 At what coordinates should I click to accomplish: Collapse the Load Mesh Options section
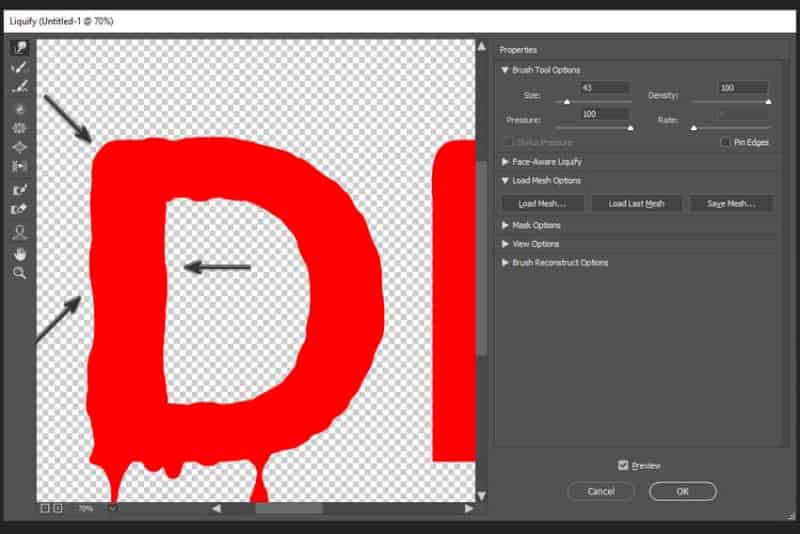coord(505,181)
